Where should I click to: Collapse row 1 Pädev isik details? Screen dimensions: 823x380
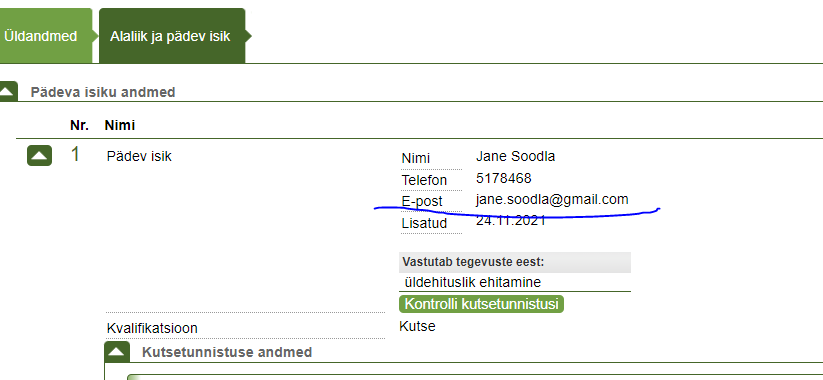coord(39,155)
